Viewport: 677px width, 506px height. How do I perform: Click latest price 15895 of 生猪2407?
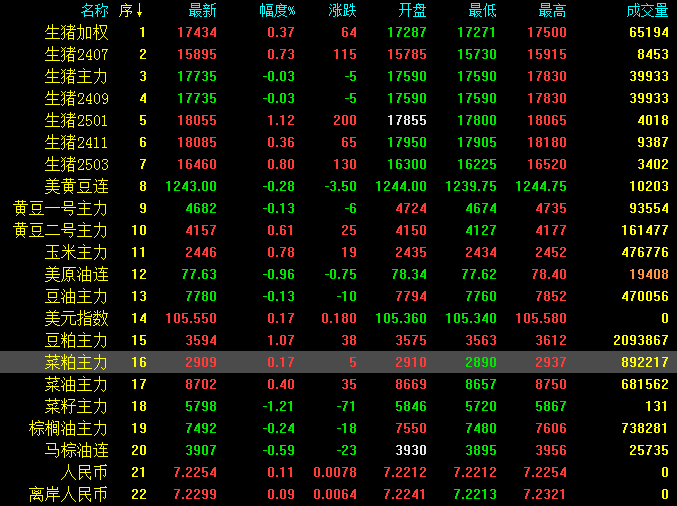click(x=197, y=54)
